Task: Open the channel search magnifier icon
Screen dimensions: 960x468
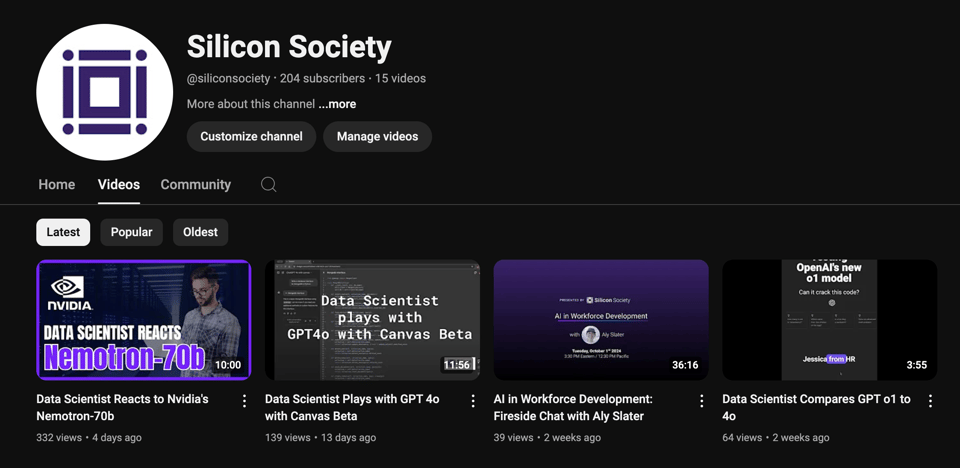Action: [x=268, y=184]
